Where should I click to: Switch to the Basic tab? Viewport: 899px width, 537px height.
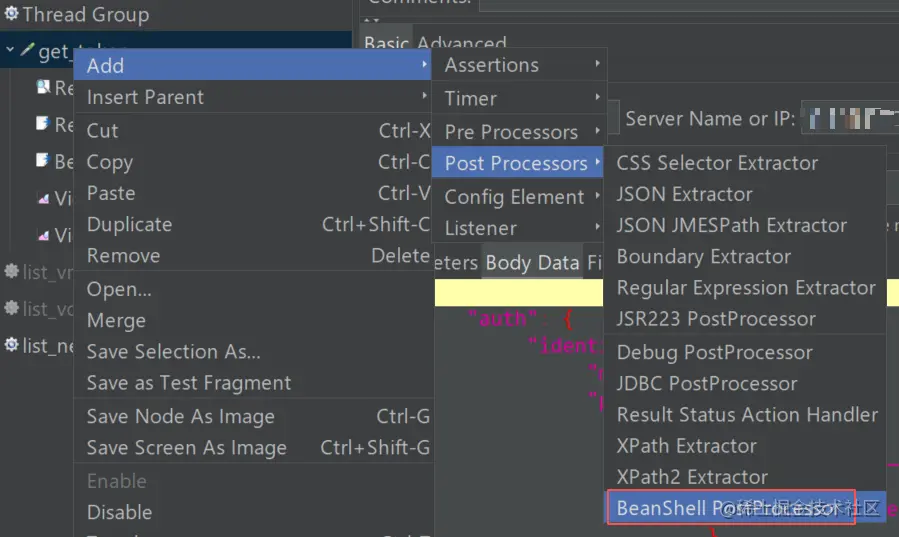pos(386,42)
